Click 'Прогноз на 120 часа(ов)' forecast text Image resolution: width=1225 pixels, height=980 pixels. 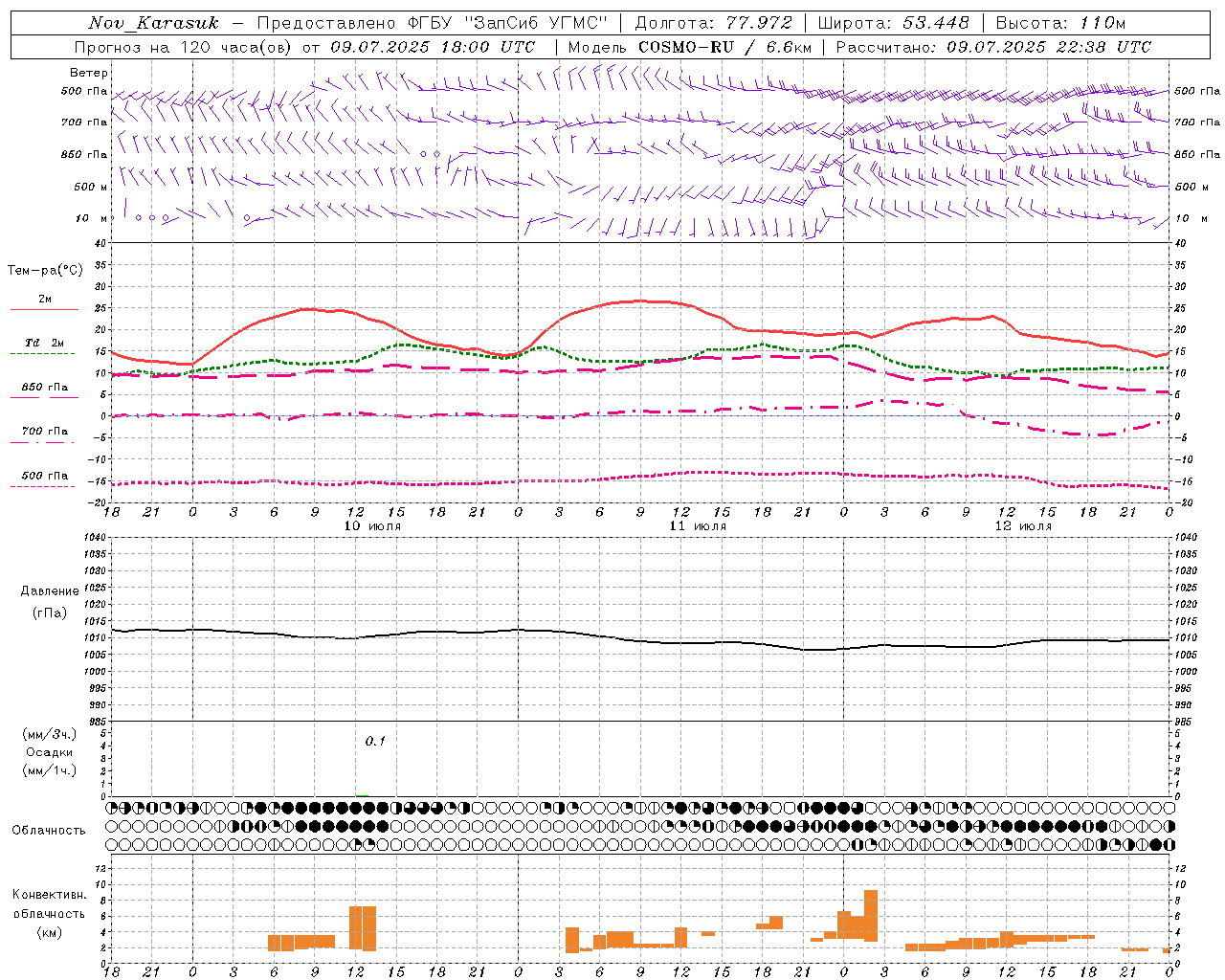click(185, 47)
